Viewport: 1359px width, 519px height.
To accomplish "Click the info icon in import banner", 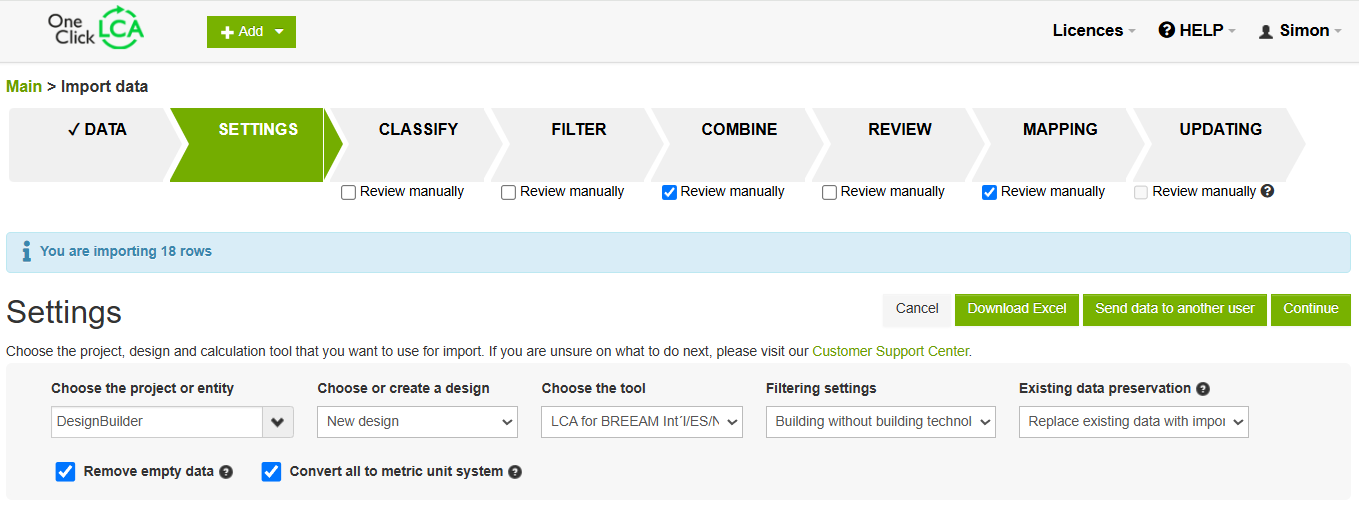I will [x=26, y=252].
